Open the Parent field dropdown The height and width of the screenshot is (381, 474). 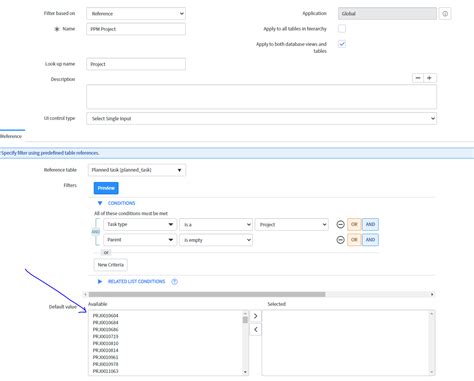(140, 240)
